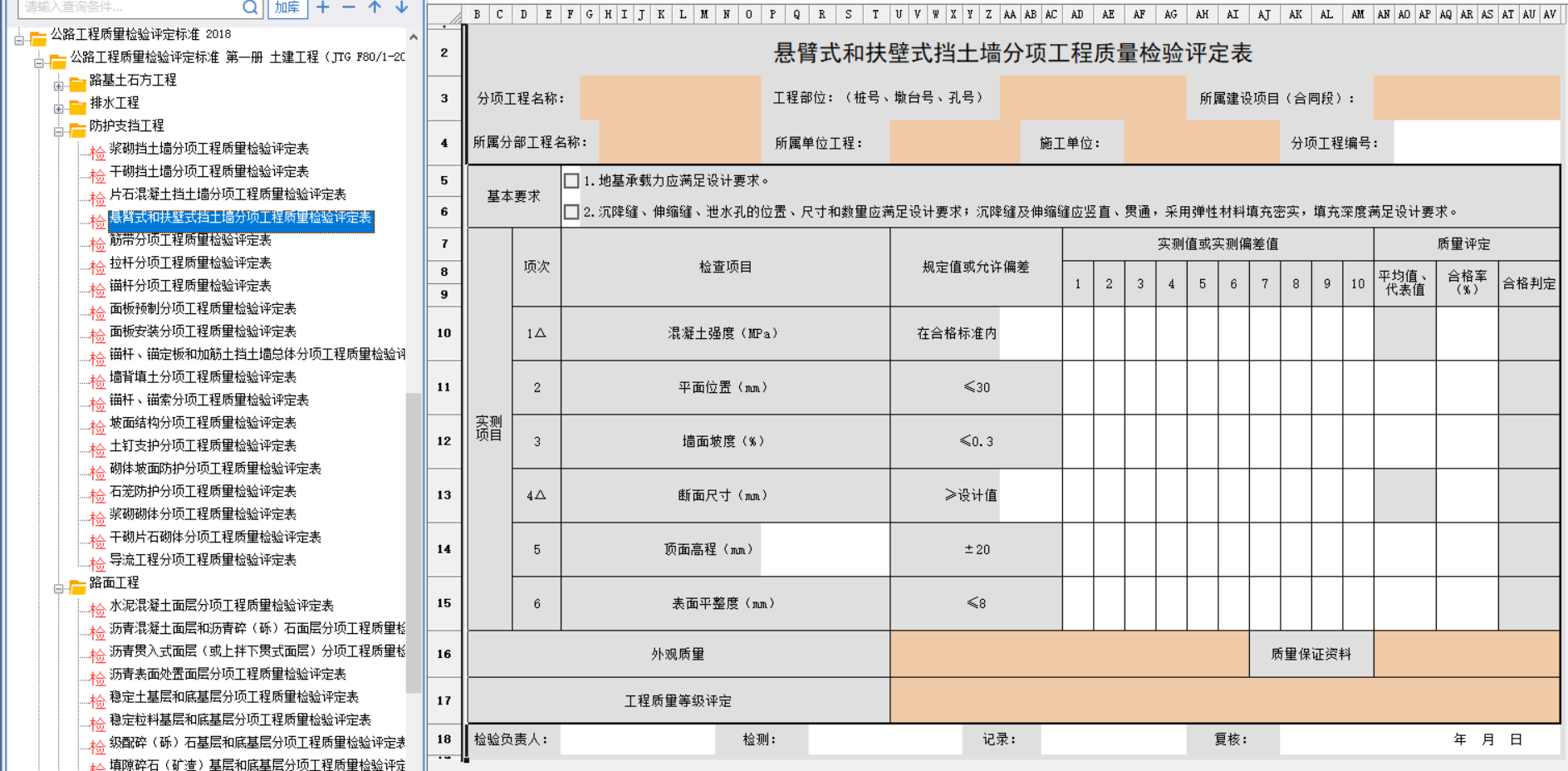This screenshot has width=1568, height=771.
Task: Click the minus remove icon
Action: pyautogui.click(x=349, y=7)
